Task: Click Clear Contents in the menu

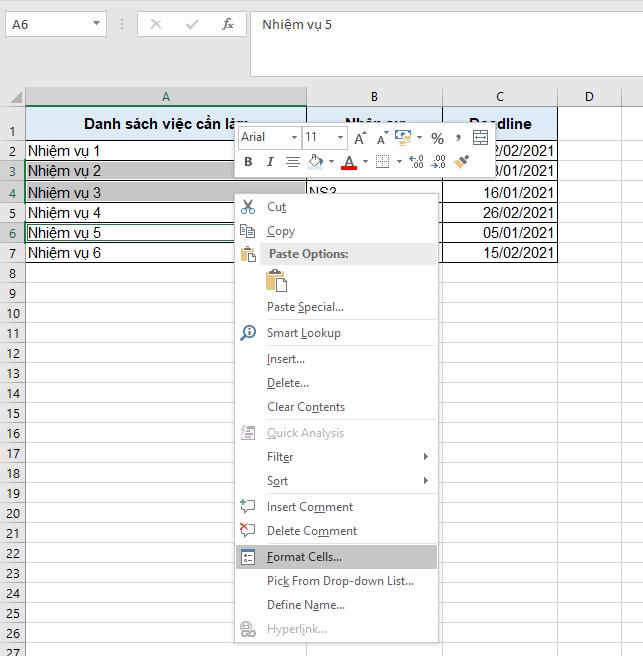Action: tap(306, 407)
